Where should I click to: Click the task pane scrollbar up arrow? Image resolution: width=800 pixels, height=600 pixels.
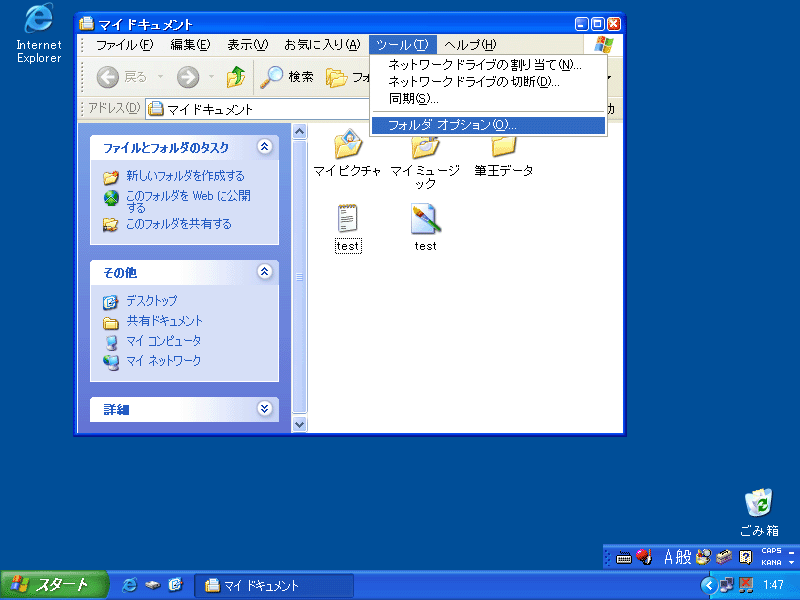(299, 132)
